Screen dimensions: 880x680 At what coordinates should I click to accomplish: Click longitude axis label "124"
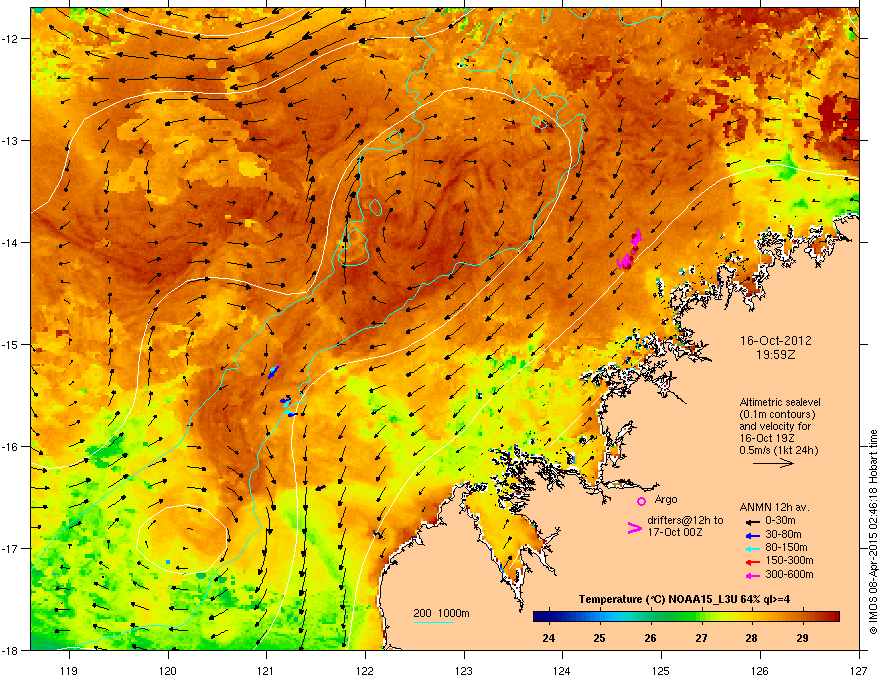click(562, 670)
